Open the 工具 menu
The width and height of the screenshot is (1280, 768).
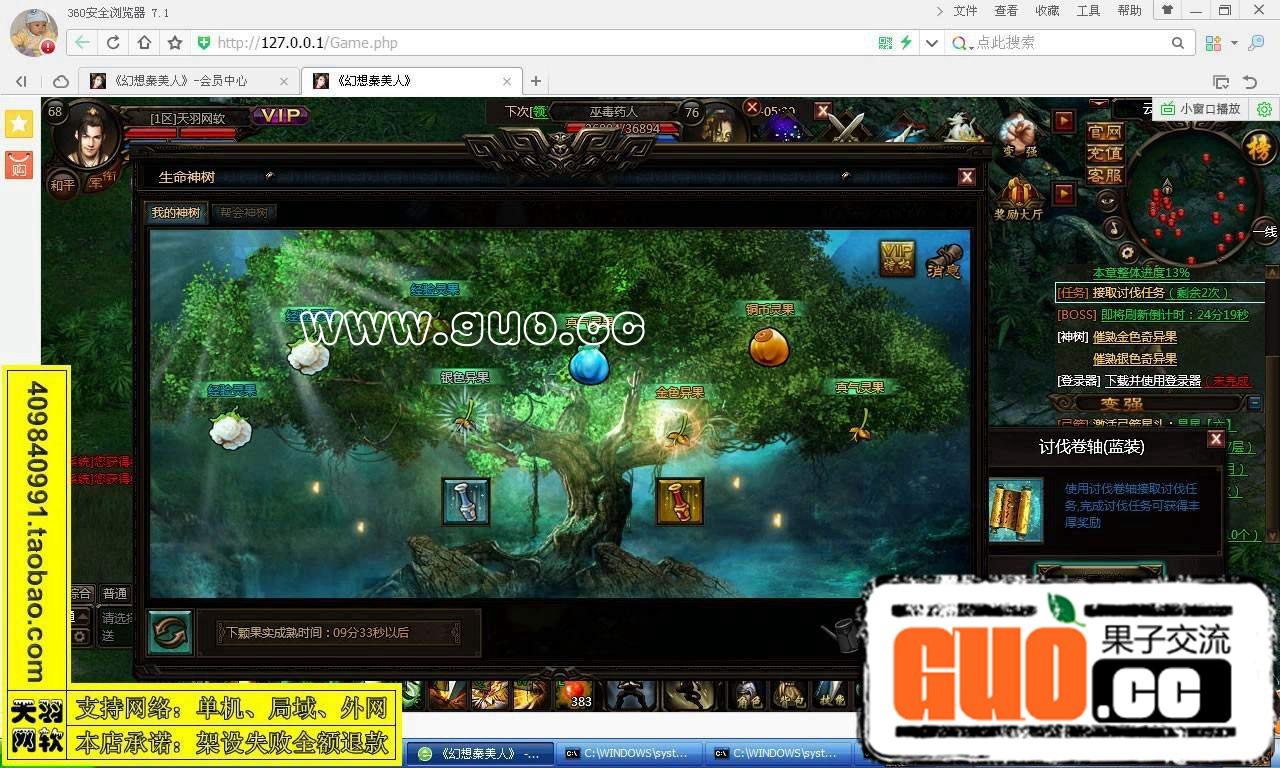pyautogui.click(x=1088, y=11)
